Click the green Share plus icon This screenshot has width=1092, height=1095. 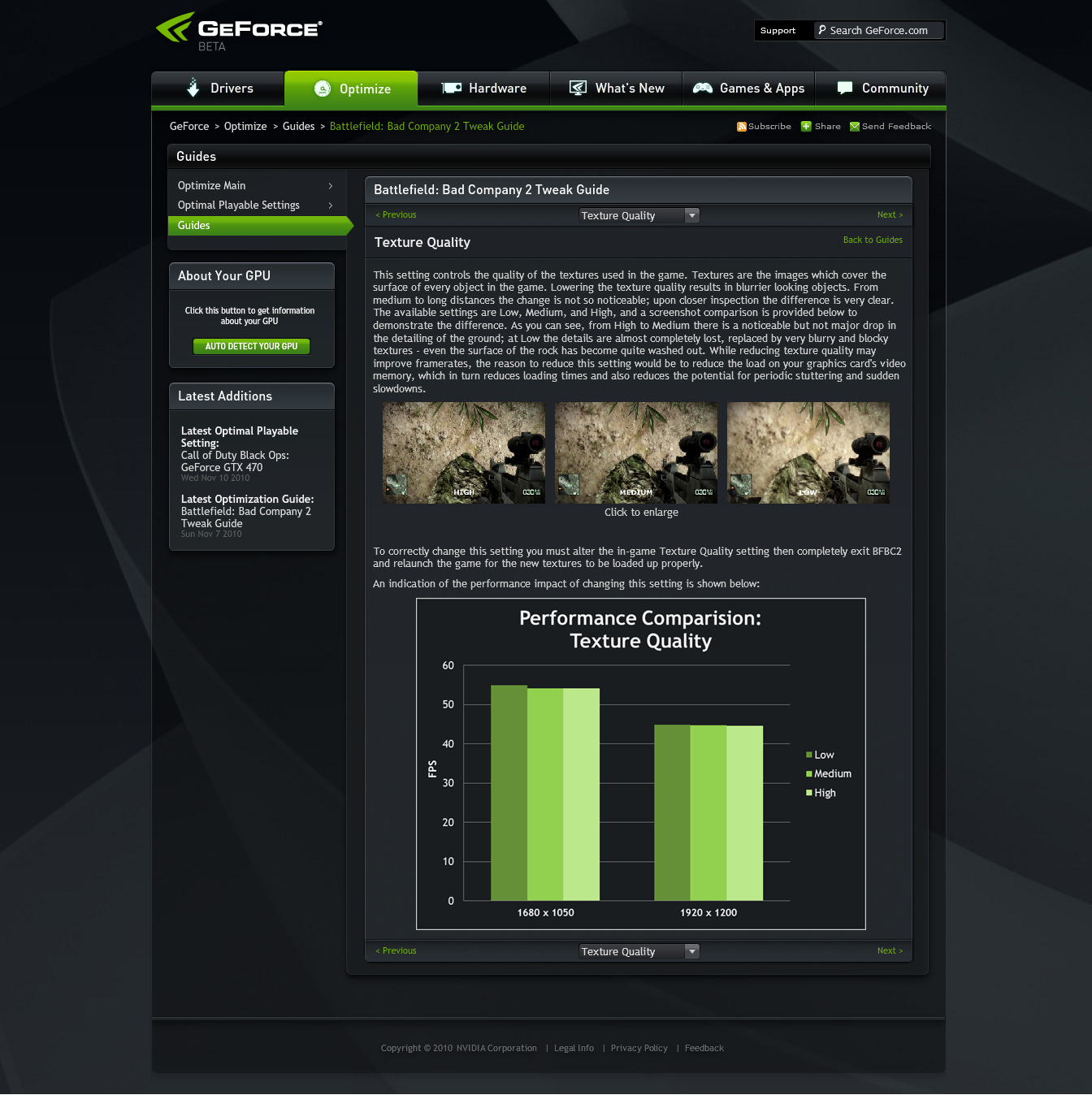pos(806,126)
